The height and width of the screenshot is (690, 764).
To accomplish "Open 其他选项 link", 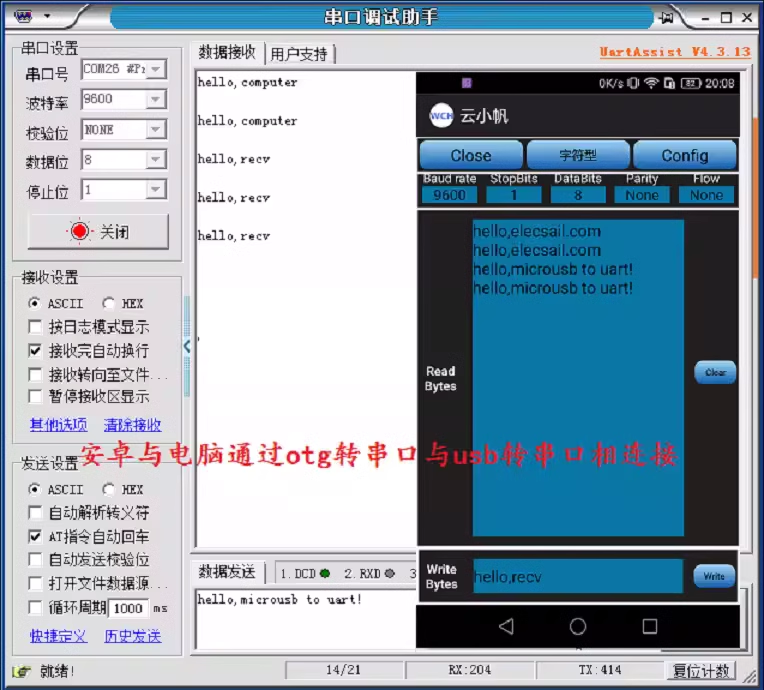I will tap(58, 425).
